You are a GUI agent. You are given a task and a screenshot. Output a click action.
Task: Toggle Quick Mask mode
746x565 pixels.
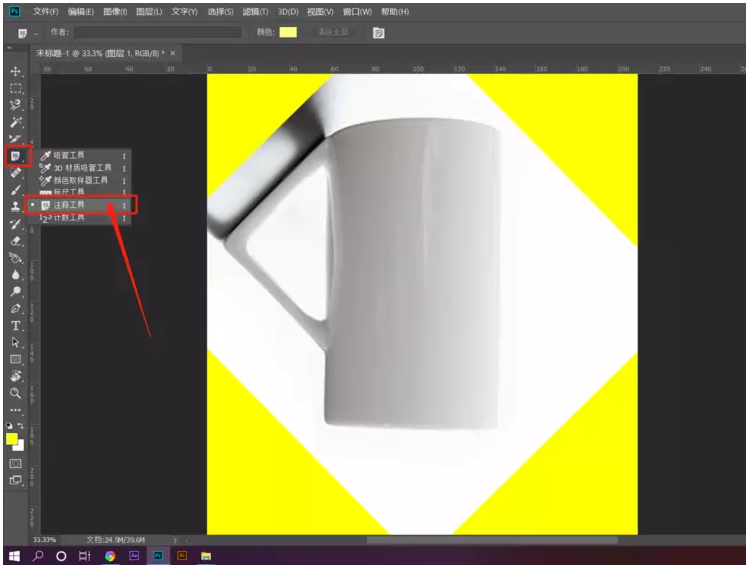15,464
